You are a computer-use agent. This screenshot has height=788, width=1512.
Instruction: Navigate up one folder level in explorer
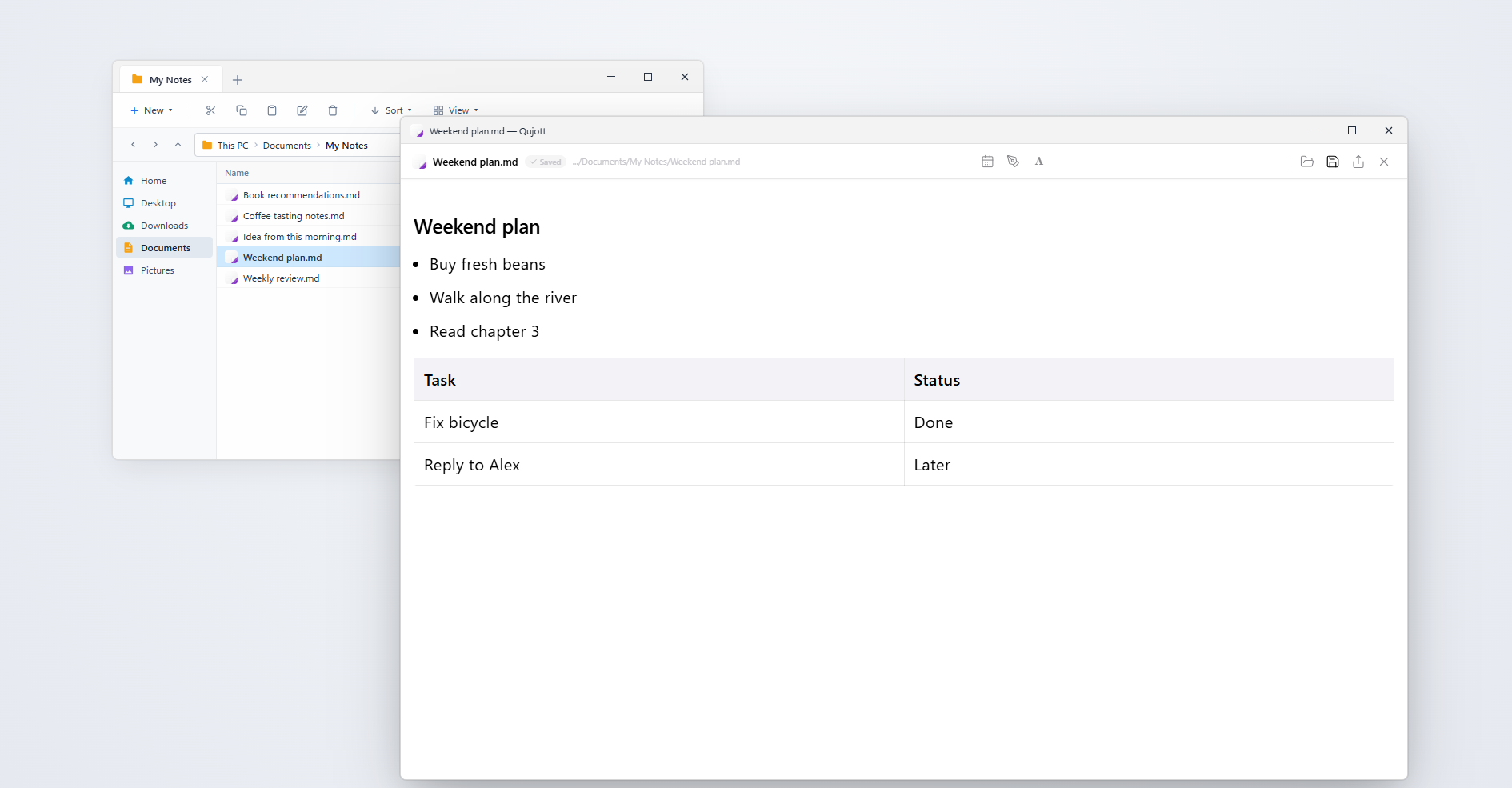pyautogui.click(x=178, y=145)
